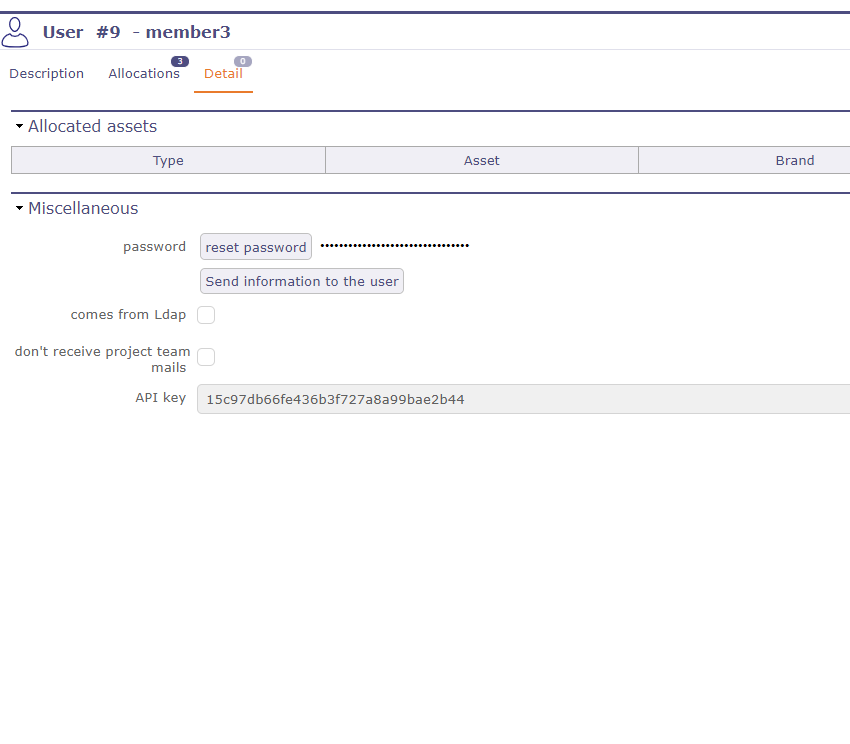The image size is (850, 744).
Task: Switch to the Description tab
Action: point(47,74)
